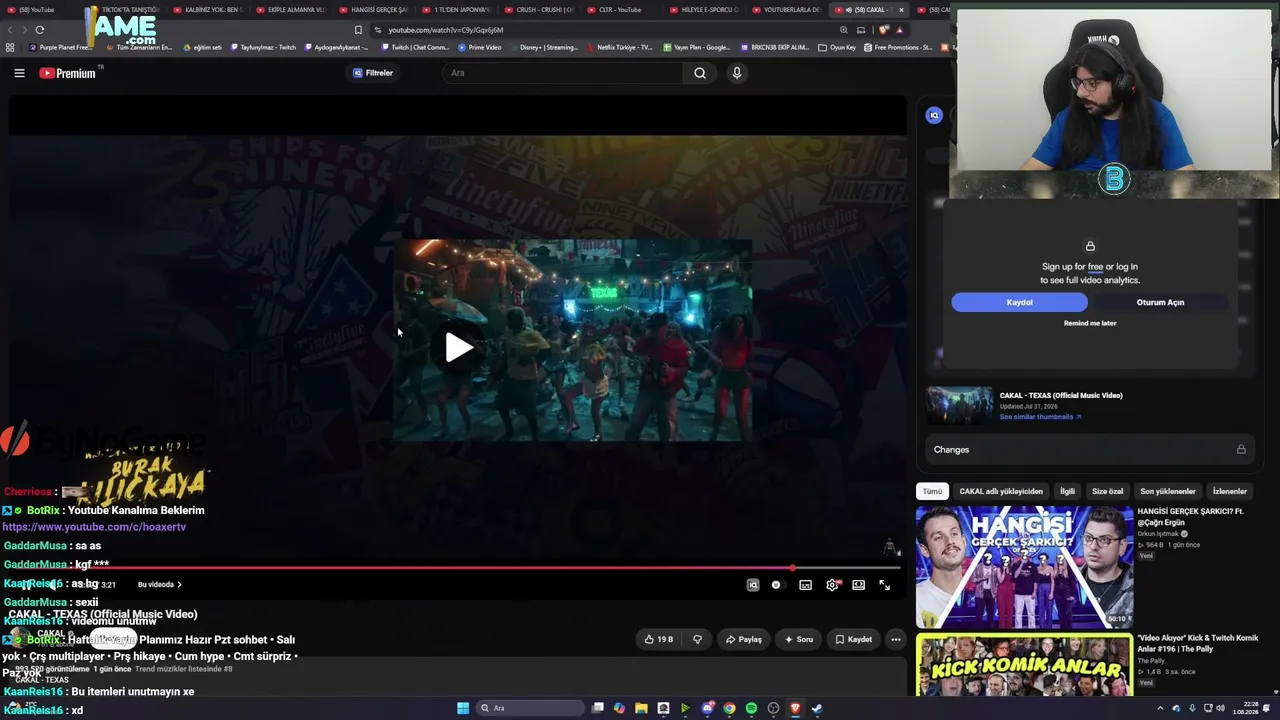Open the Filtreler filter button
This screenshot has width=1280, height=720.
[373, 73]
